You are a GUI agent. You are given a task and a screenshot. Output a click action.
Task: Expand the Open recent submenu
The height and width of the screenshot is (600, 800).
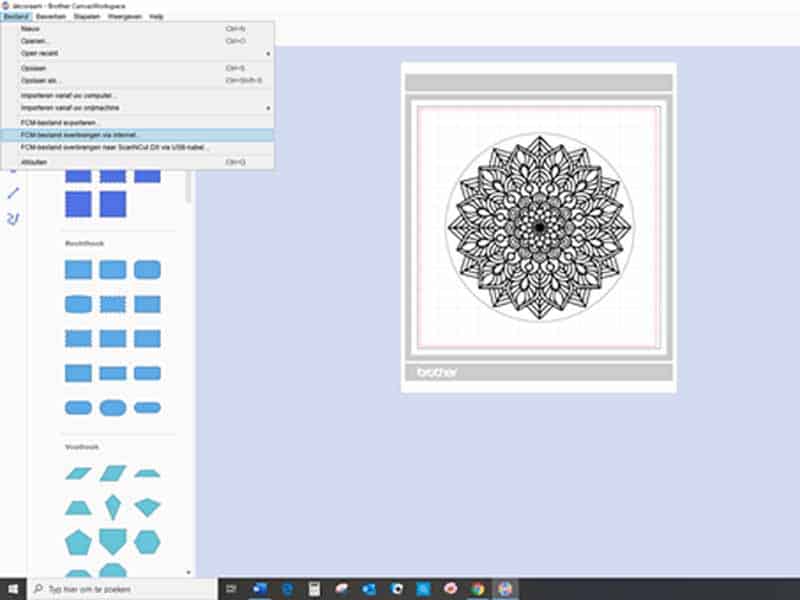pyautogui.click(x=137, y=54)
